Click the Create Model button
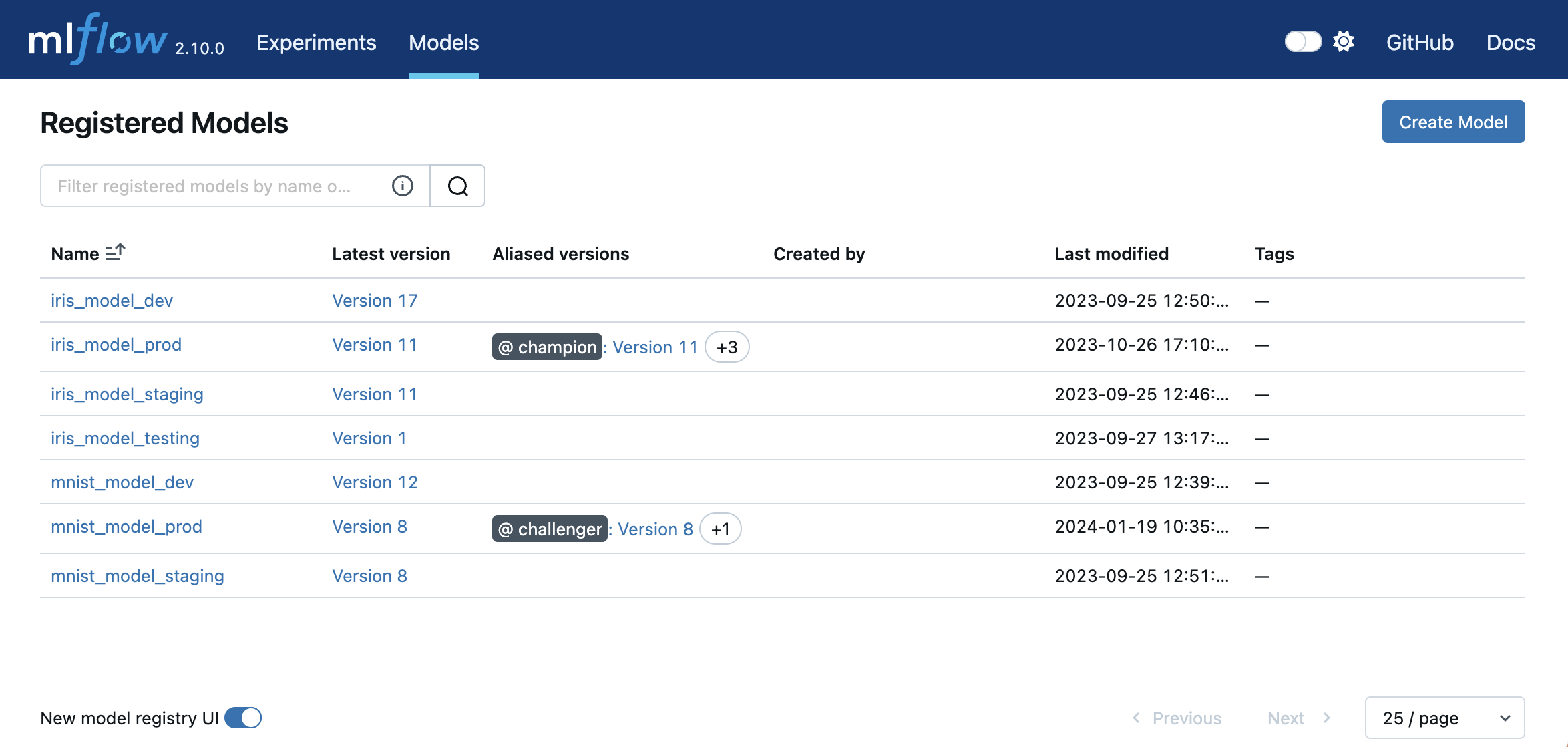The width and height of the screenshot is (1568, 747). (1453, 122)
